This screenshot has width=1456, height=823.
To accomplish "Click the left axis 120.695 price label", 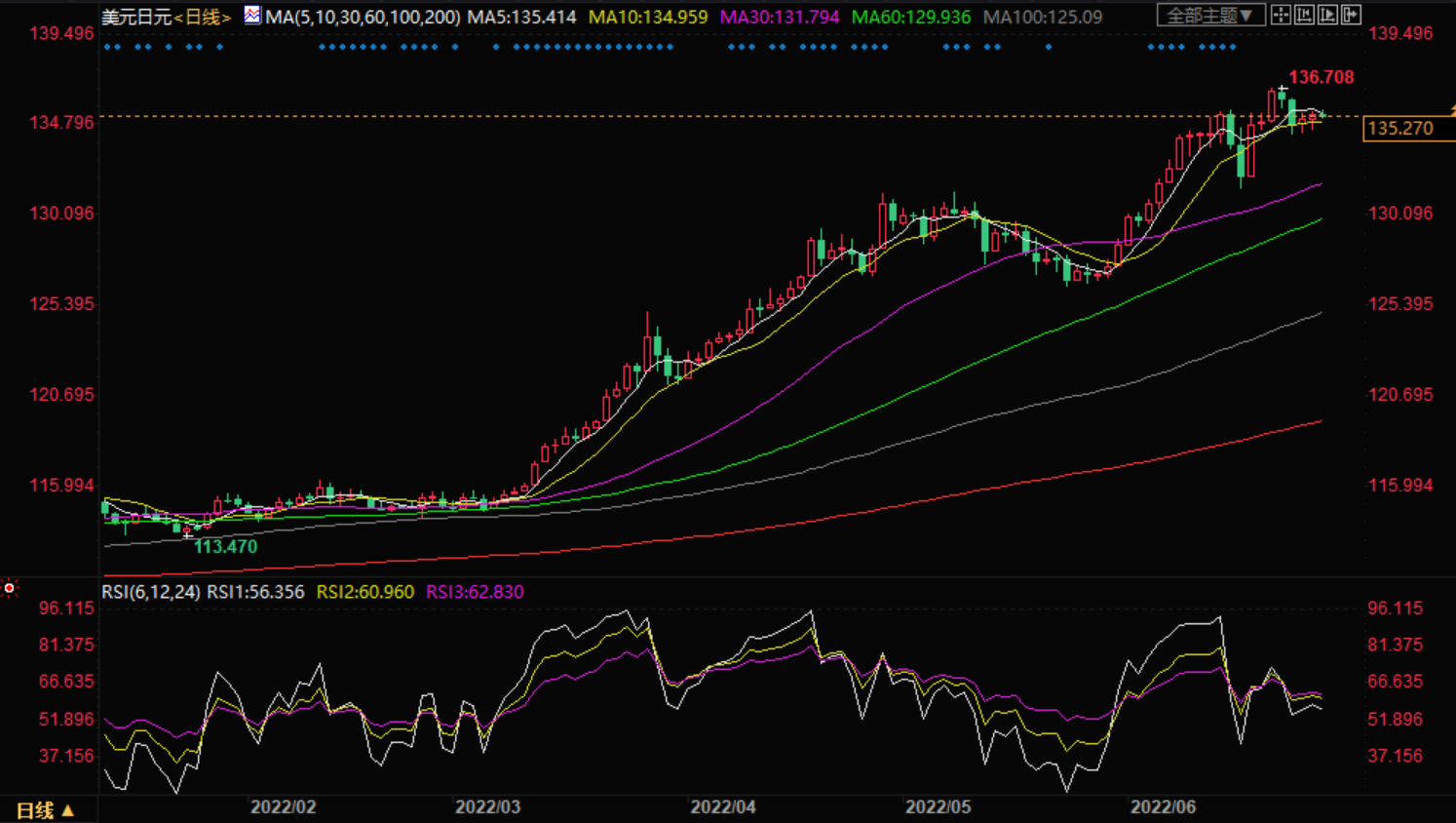I will [62, 395].
